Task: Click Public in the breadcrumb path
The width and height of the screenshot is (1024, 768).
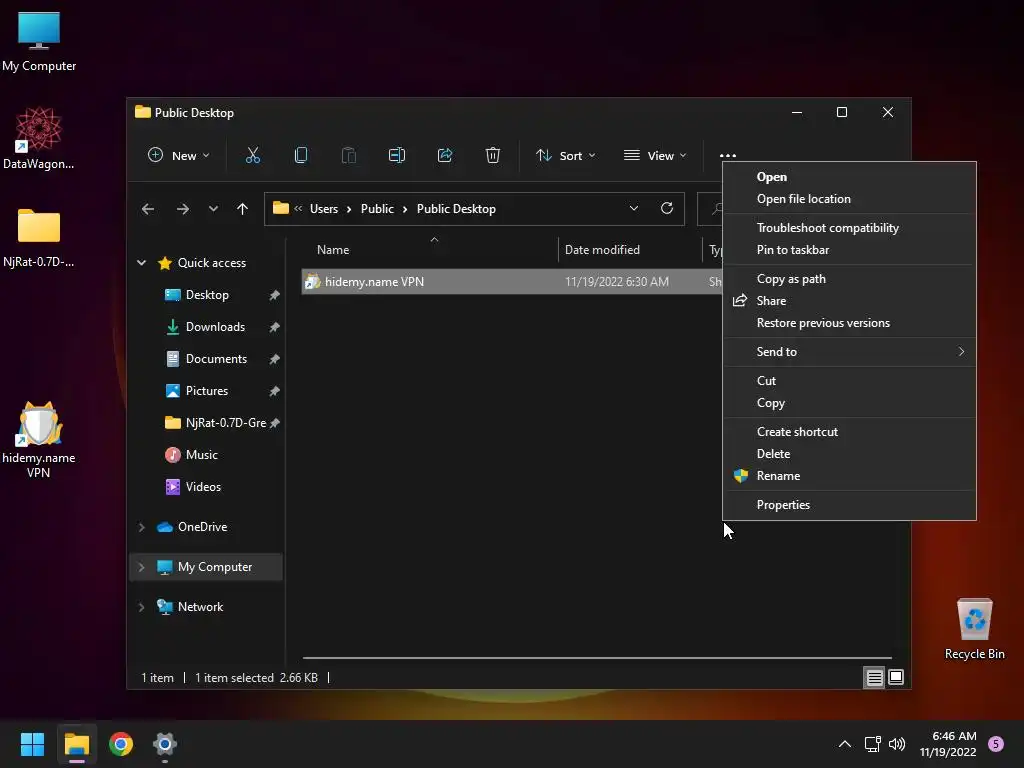Action: click(377, 209)
